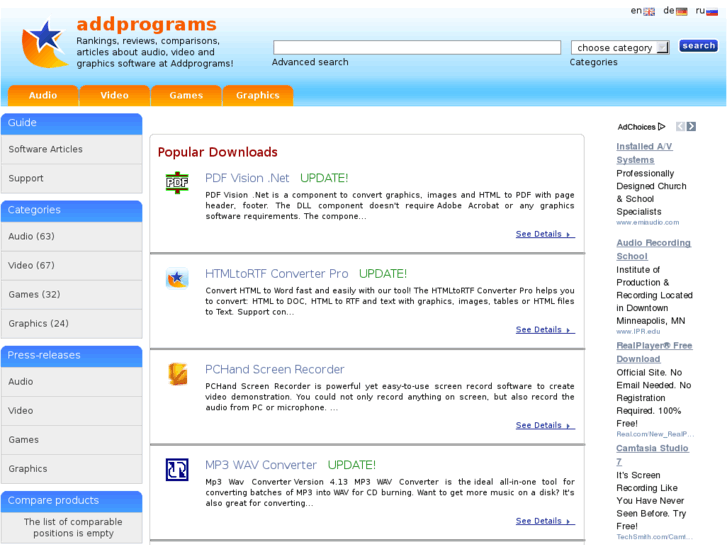This screenshot has height=545, width=727.
Task: Open the Audio navigation tab
Action: 43,95
